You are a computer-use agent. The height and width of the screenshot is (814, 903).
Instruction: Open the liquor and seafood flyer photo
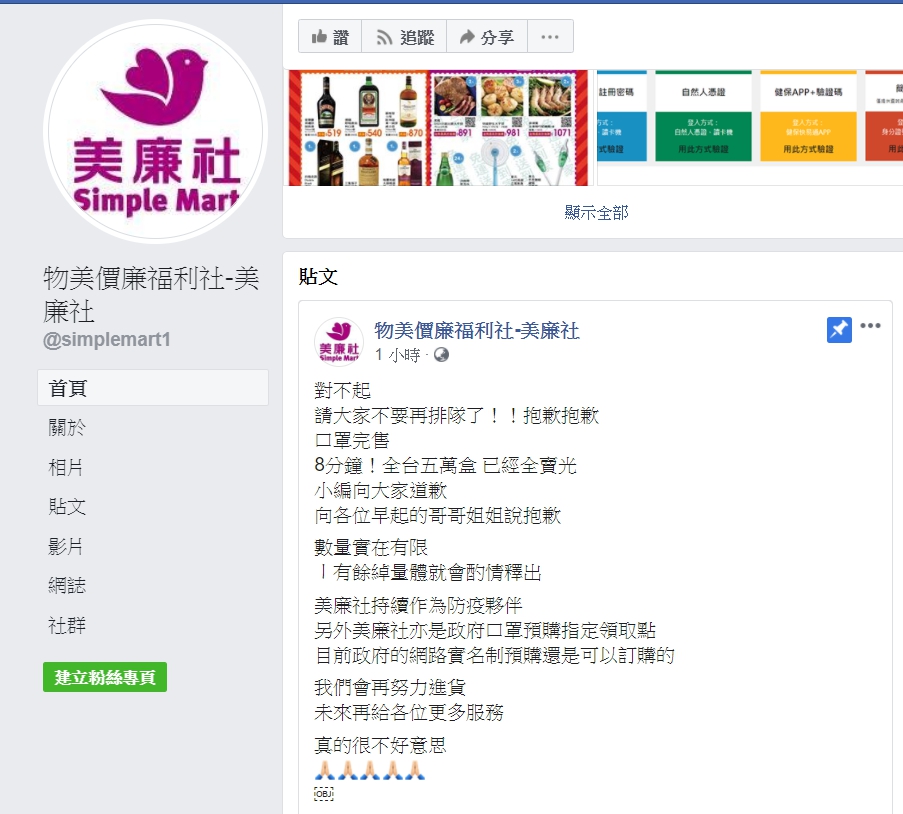(438, 128)
